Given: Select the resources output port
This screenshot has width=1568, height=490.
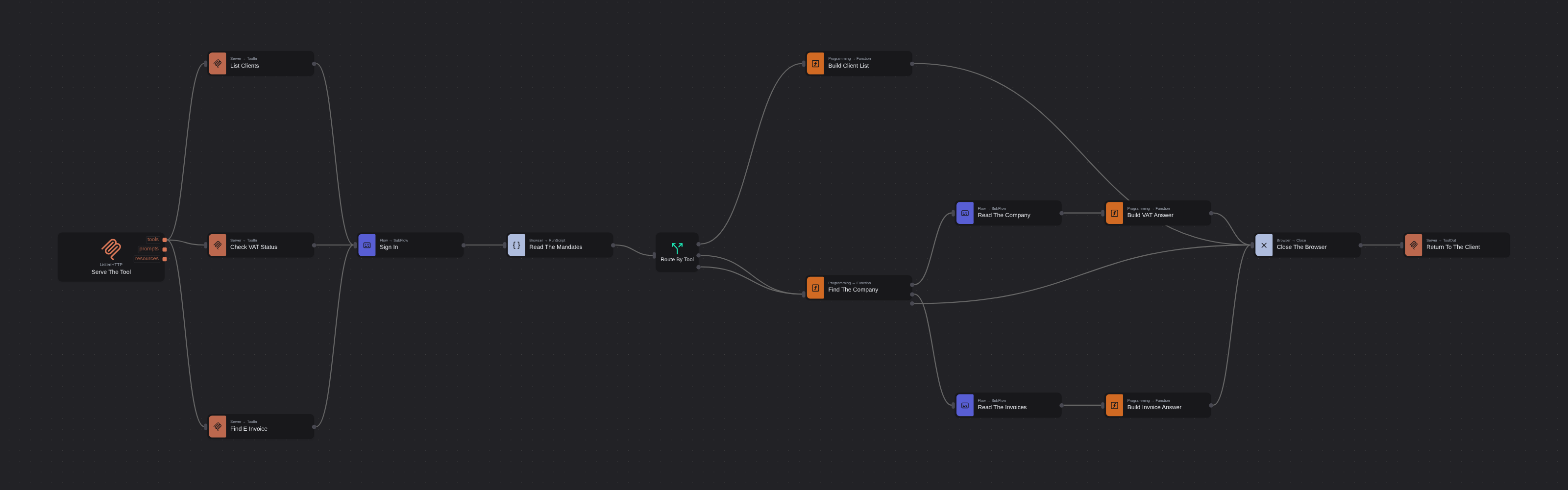Looking at the screenshot, I should [164, 259].
